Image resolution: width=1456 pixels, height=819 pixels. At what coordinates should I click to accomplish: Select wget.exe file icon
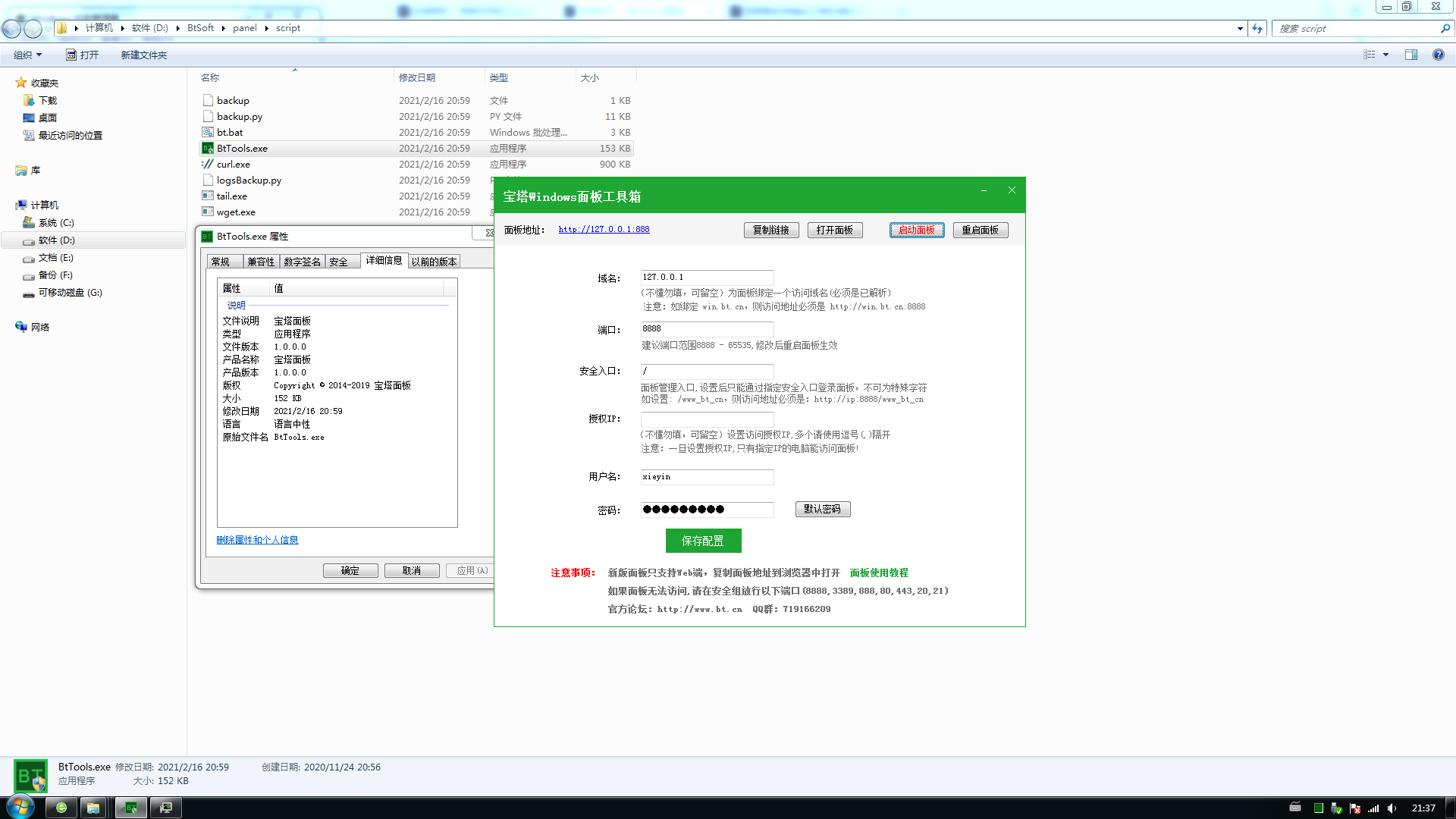pyautogui.click(x=208, y=212)
